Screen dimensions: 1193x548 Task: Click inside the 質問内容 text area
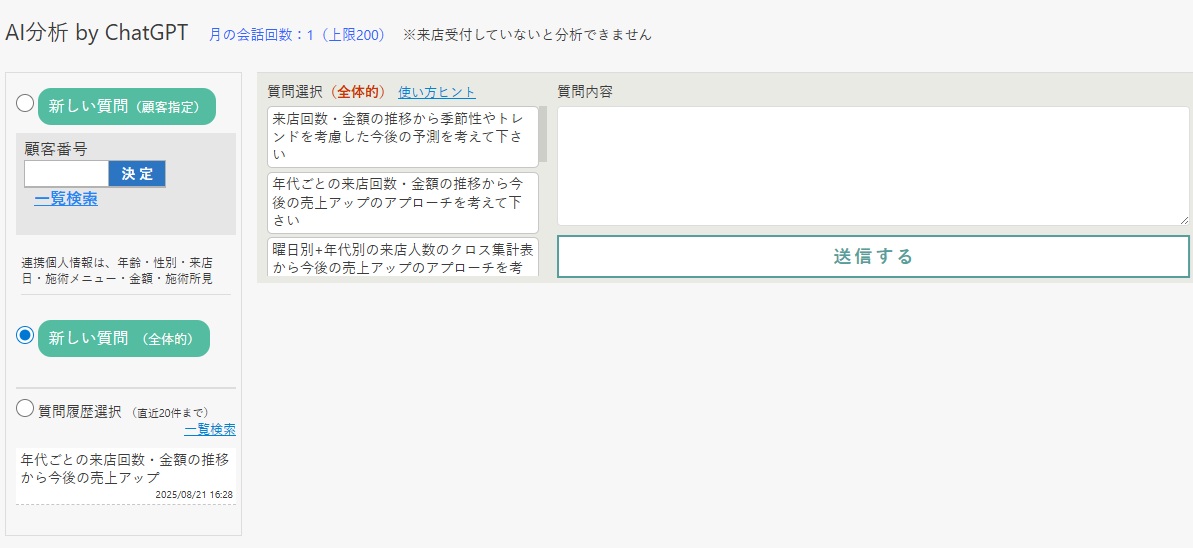click(872, 165)
